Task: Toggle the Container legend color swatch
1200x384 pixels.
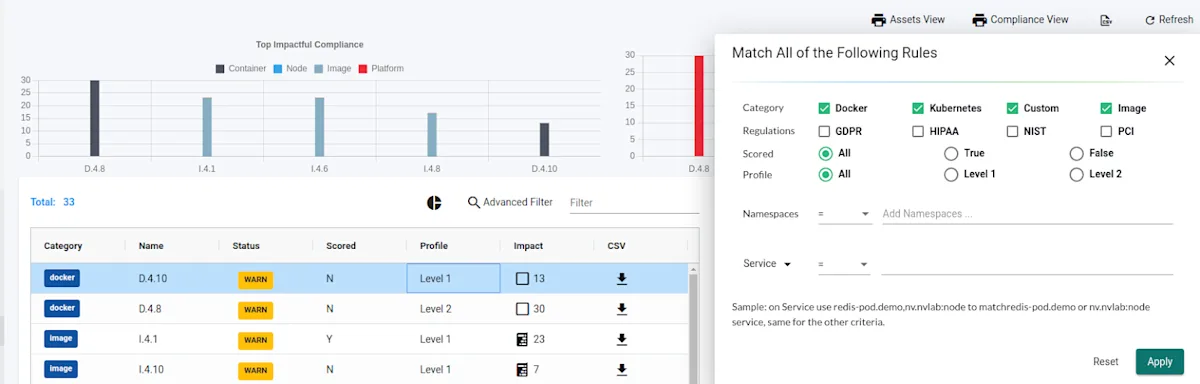Action: tap(220, 69)
